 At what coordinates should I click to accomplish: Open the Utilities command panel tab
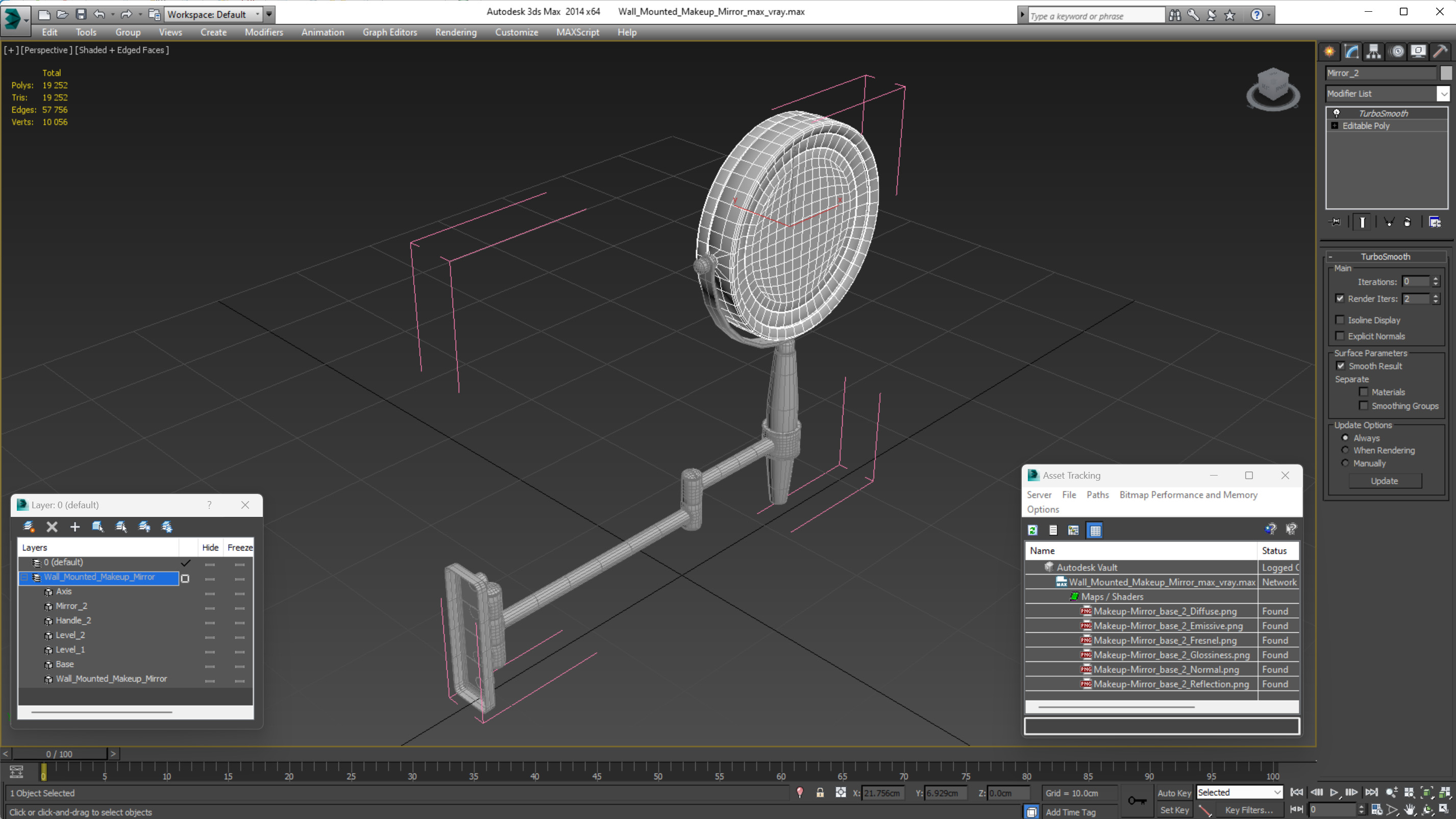[x=1441, y=52]
